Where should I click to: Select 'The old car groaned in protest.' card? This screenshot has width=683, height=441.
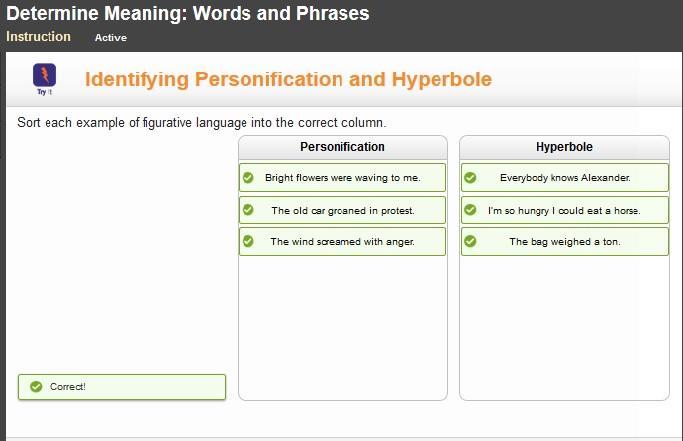coord(342,210)
